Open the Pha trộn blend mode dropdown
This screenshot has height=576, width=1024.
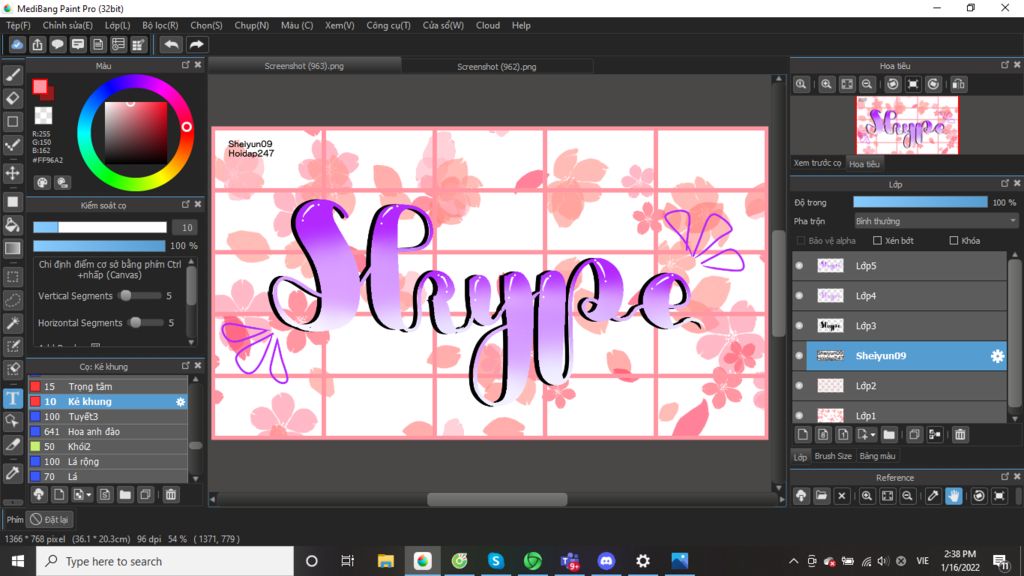(x=936, y=221)
